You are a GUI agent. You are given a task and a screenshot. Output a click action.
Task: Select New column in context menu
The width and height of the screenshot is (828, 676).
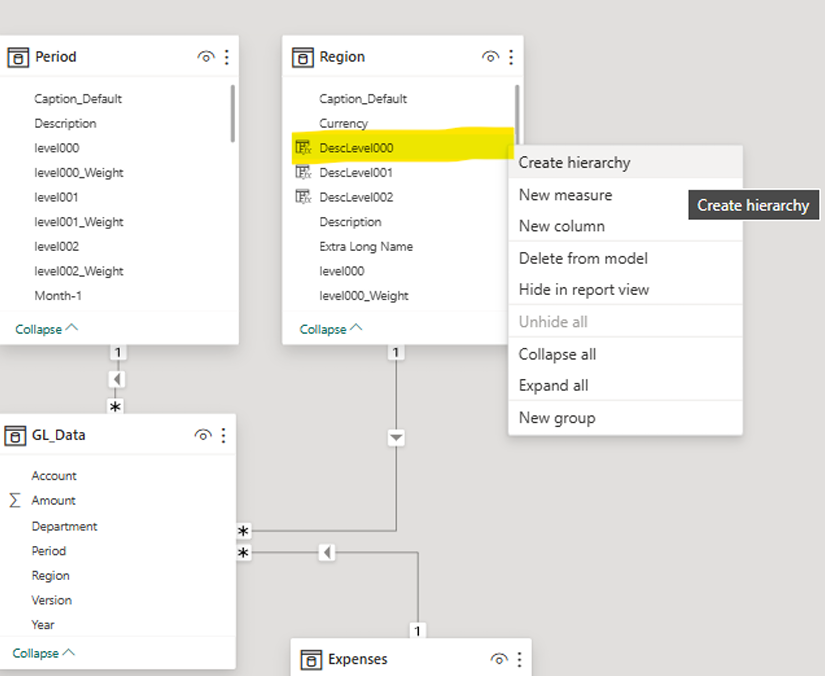[x=625, y=226]
